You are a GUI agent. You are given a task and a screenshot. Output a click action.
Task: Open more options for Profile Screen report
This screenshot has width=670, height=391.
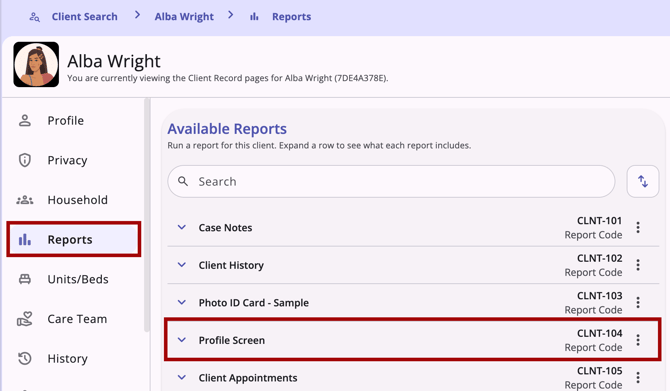coord(638,340)
